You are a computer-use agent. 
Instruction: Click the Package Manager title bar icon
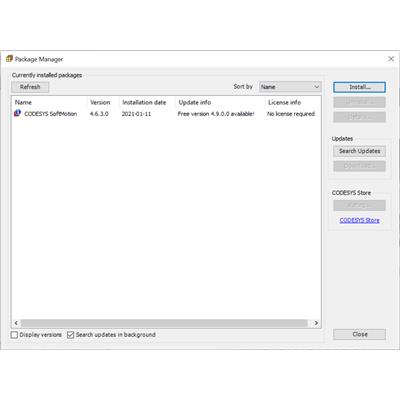[9, 59]
